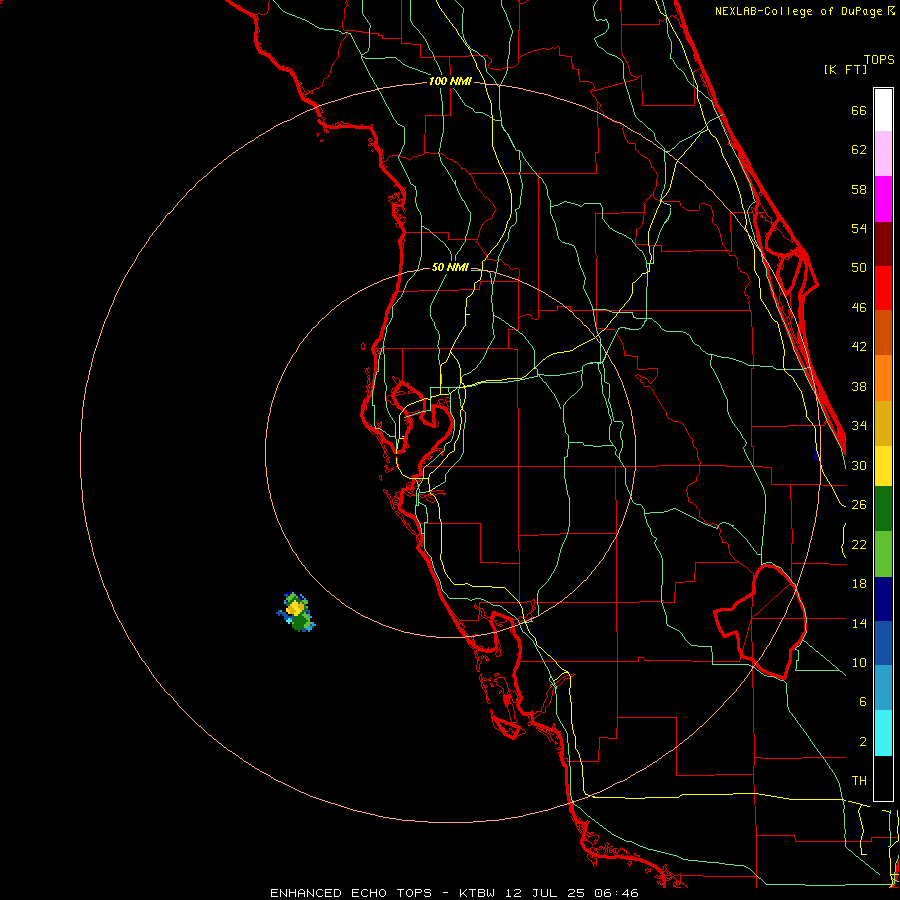
Task: Click the 'TH' threshold label
Action: click(x=859, y=781)
